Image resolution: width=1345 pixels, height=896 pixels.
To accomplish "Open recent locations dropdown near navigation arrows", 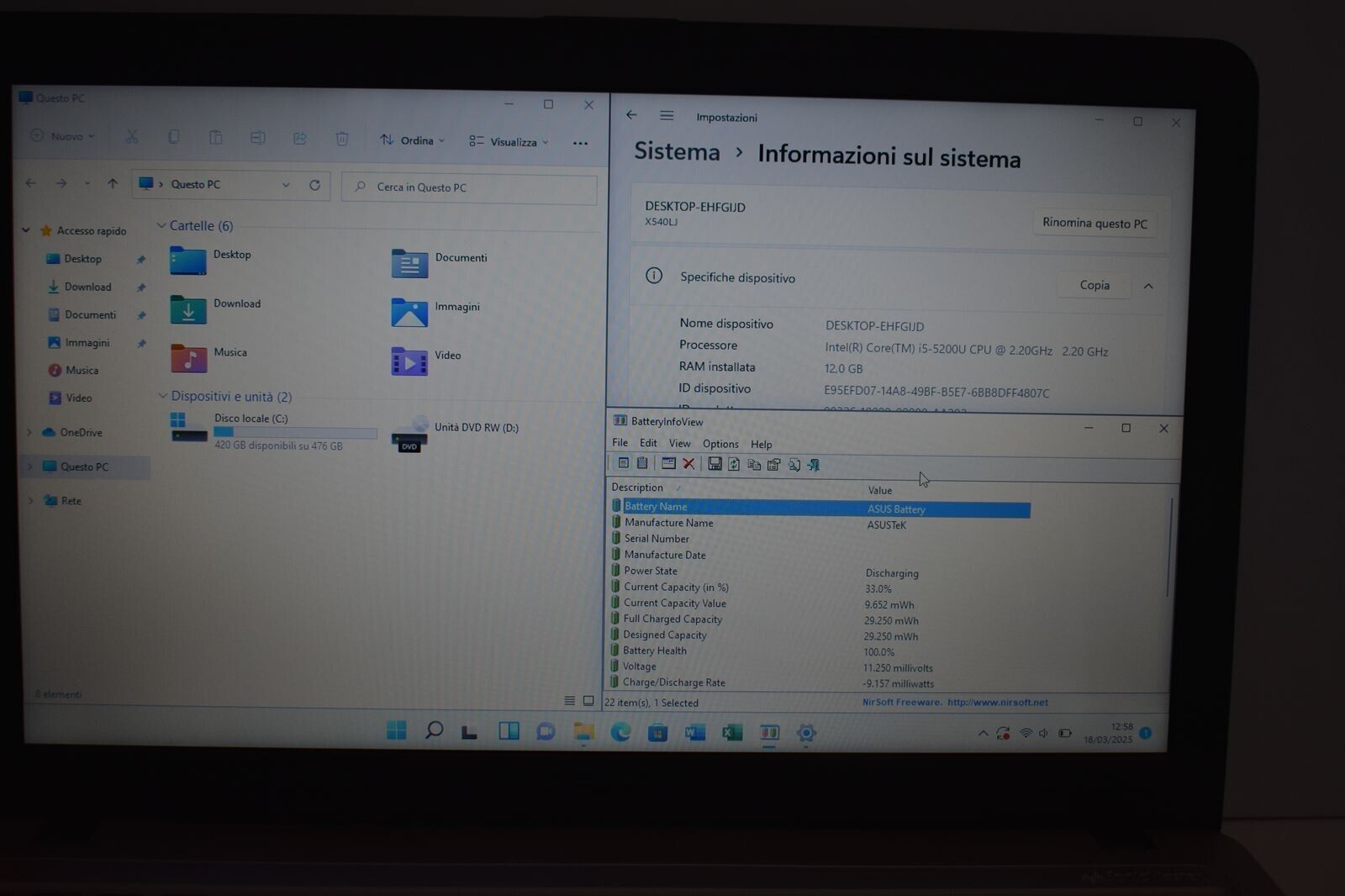I will tap(87, 183).
